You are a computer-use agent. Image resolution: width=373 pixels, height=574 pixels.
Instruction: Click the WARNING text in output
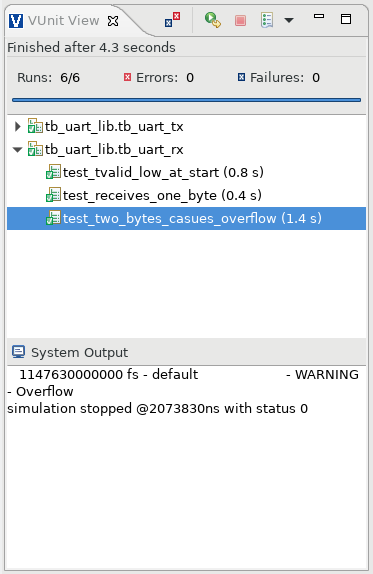tap(327, 374)
